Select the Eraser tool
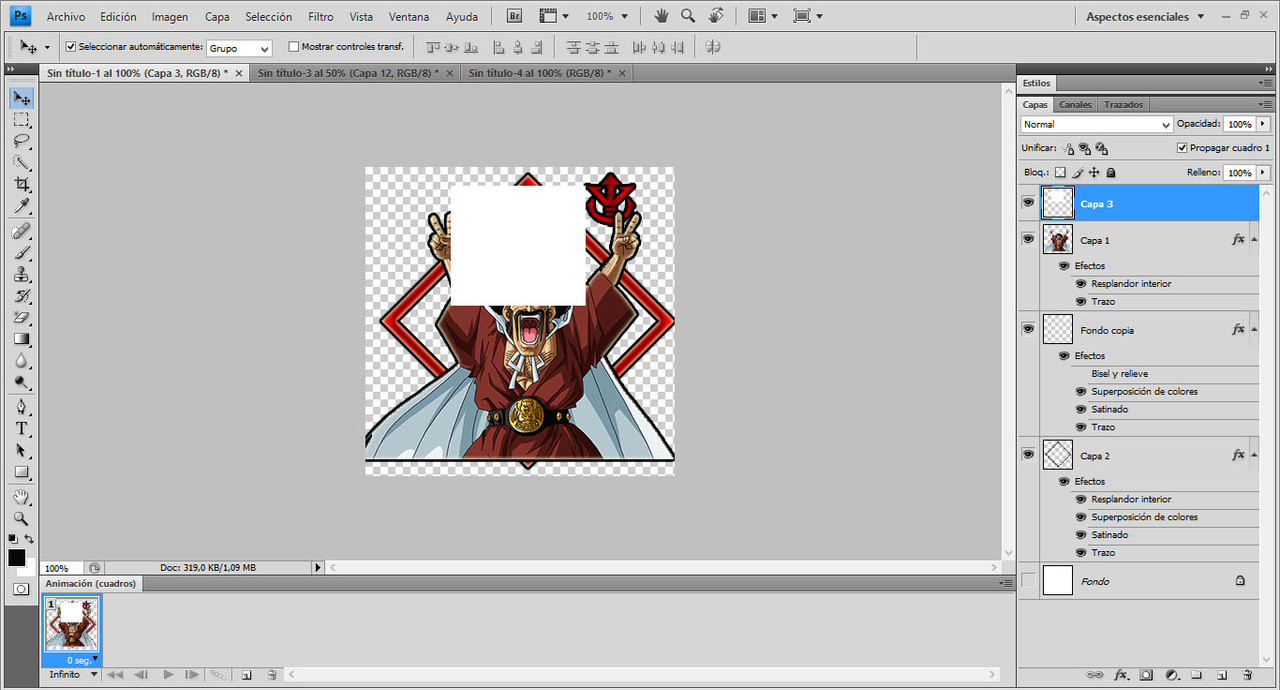 [x=21, y=317]
